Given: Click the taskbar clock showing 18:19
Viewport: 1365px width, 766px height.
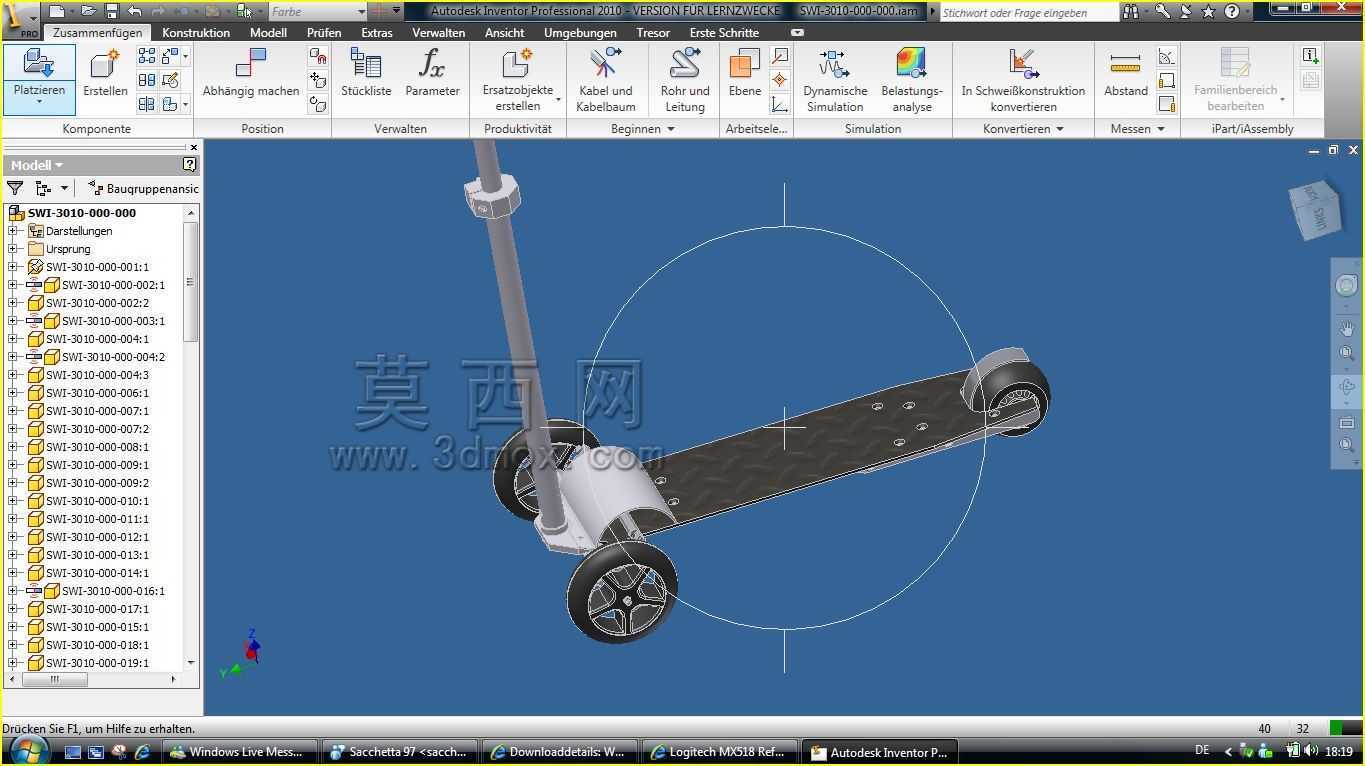Looking at the screenshot, I should point(1339,751).
